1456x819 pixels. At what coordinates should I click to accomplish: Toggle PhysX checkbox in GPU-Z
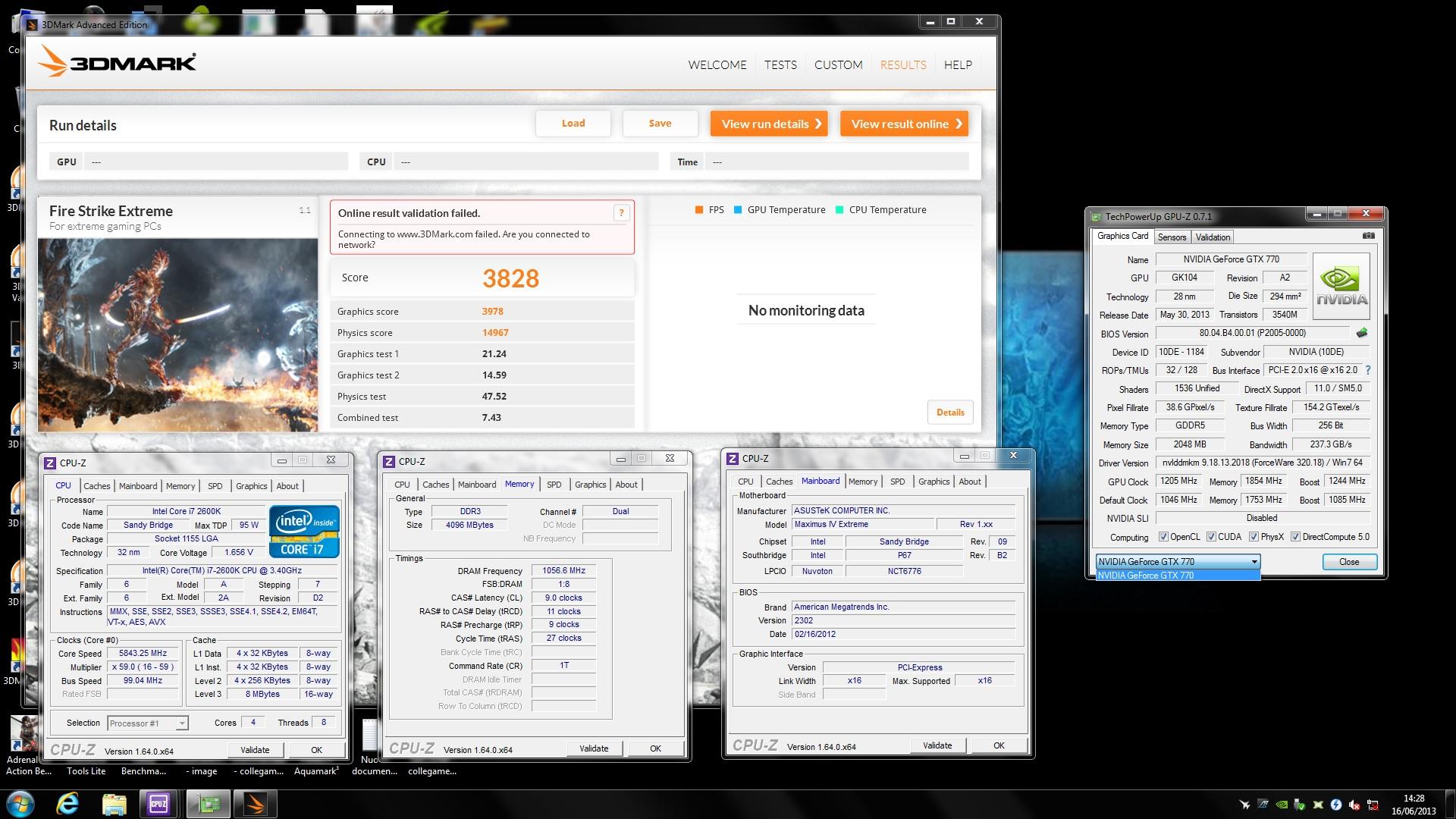[1254, 537]
